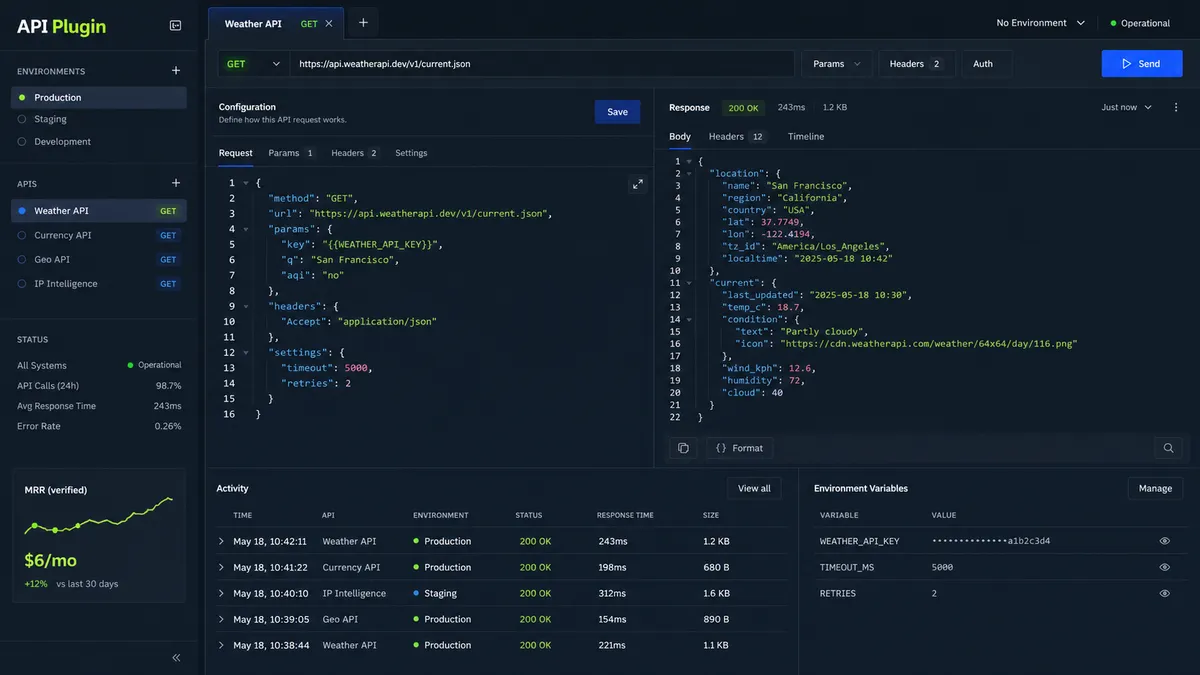Copy the response body

pos(683,448)
